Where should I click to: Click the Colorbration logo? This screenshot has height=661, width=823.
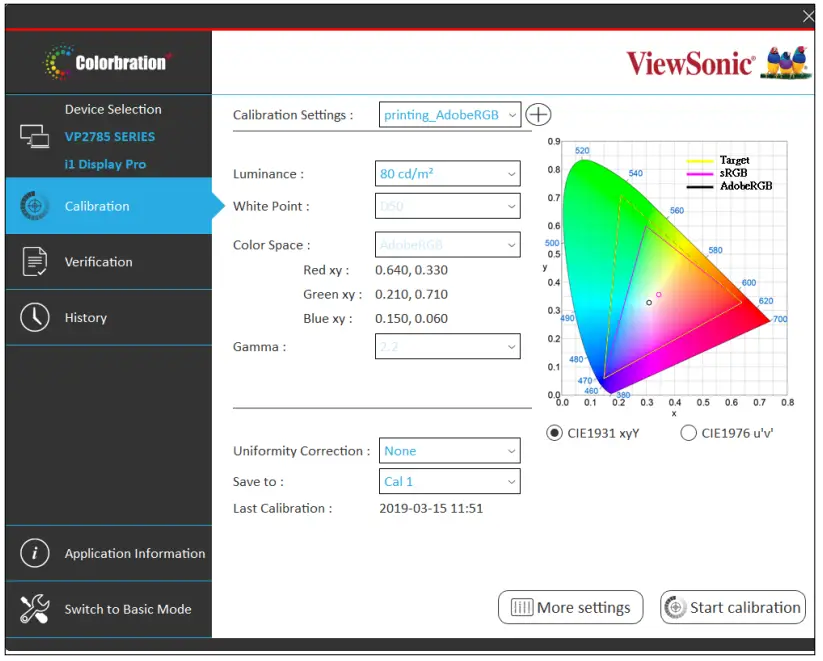(107, 60)
